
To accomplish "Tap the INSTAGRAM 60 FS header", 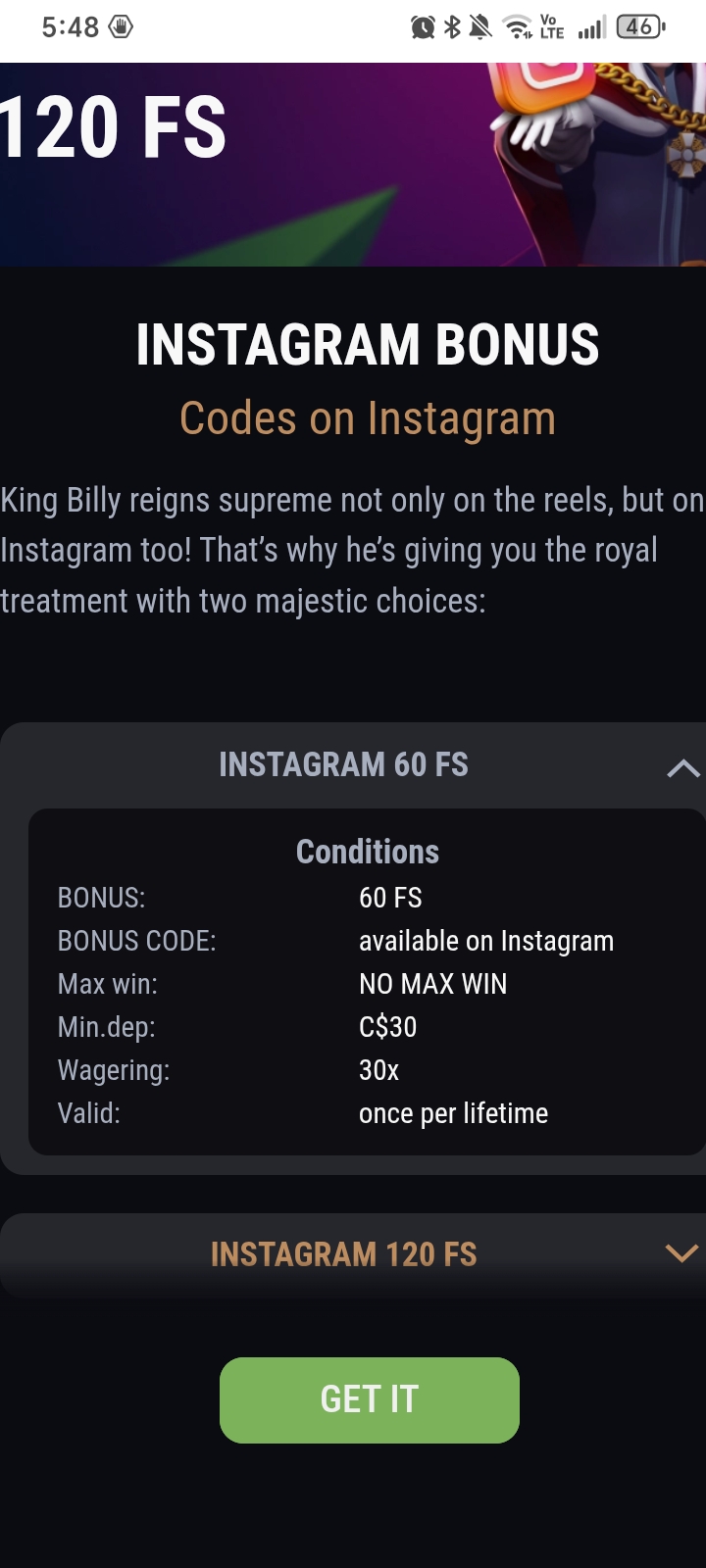I will 343,764.
